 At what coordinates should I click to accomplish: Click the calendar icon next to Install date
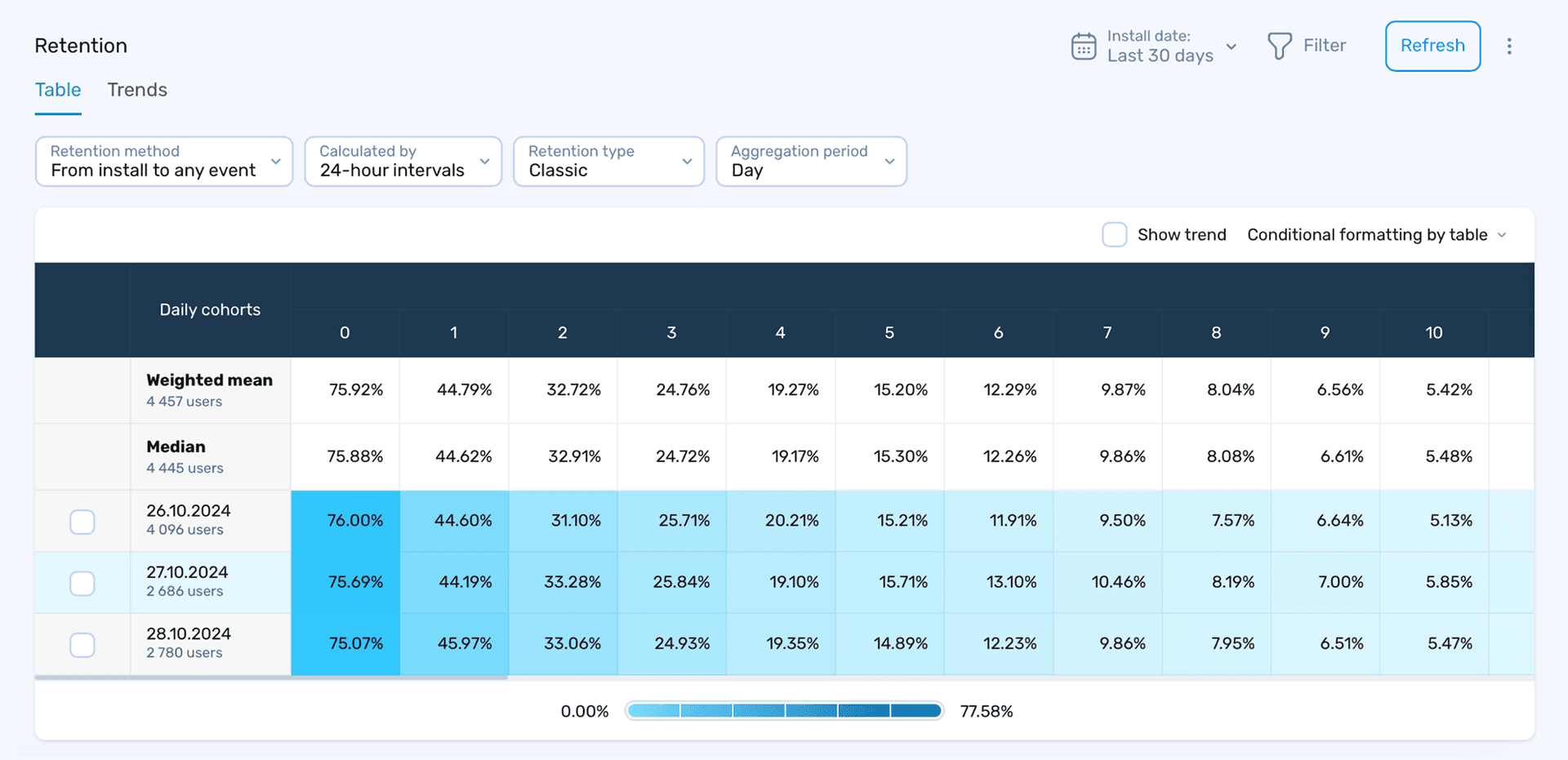[x=1083, y=46]
